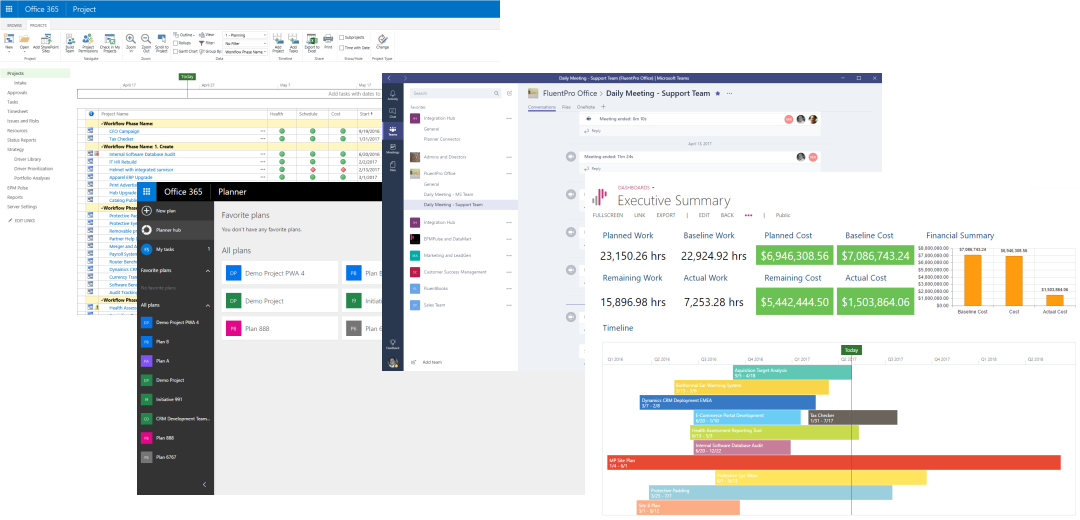Collapse the Planner sidebar with bottom chevron
The height and width of the screenshot is (520, 1080).
point(205,484)
